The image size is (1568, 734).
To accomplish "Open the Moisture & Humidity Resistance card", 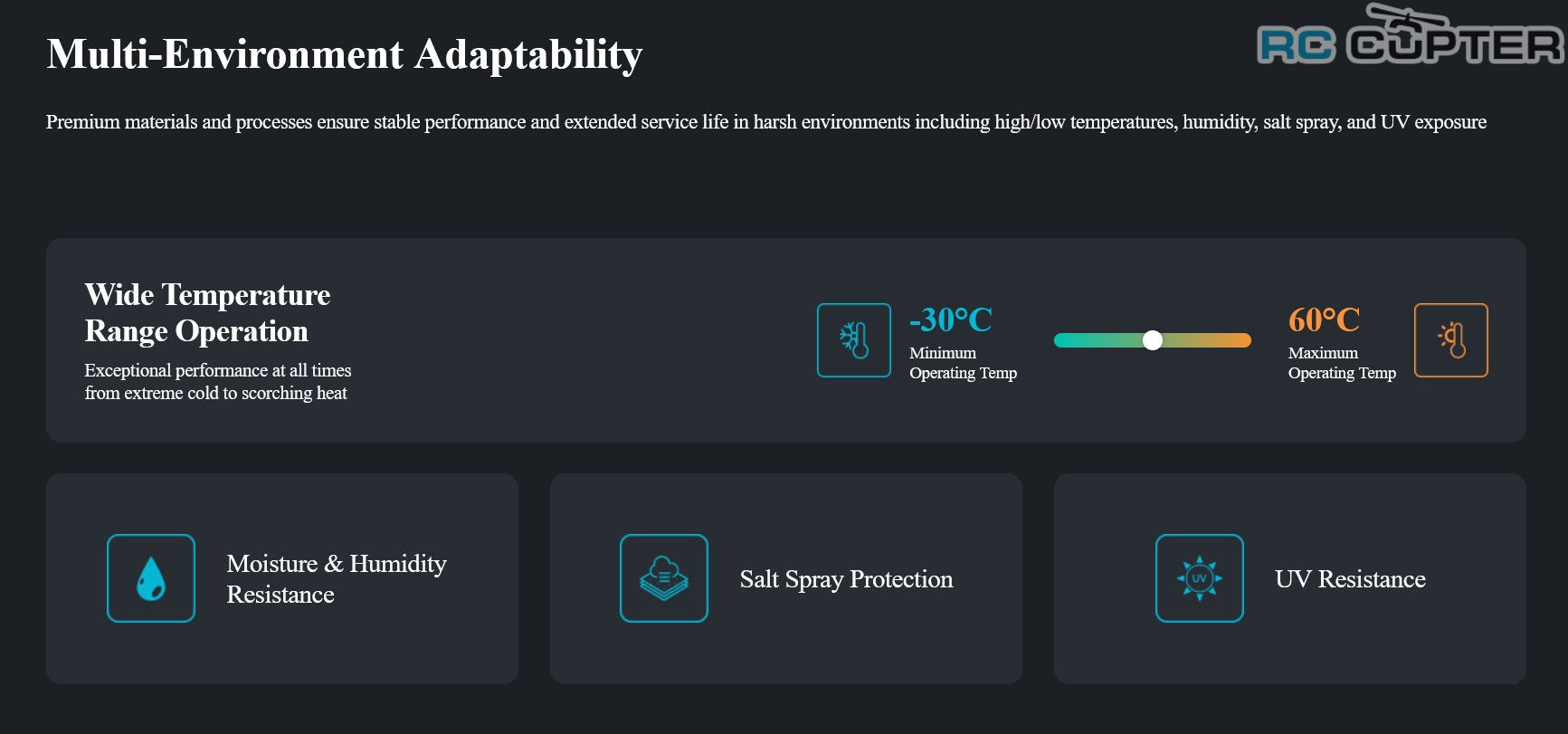I will [x=282, y=578].
